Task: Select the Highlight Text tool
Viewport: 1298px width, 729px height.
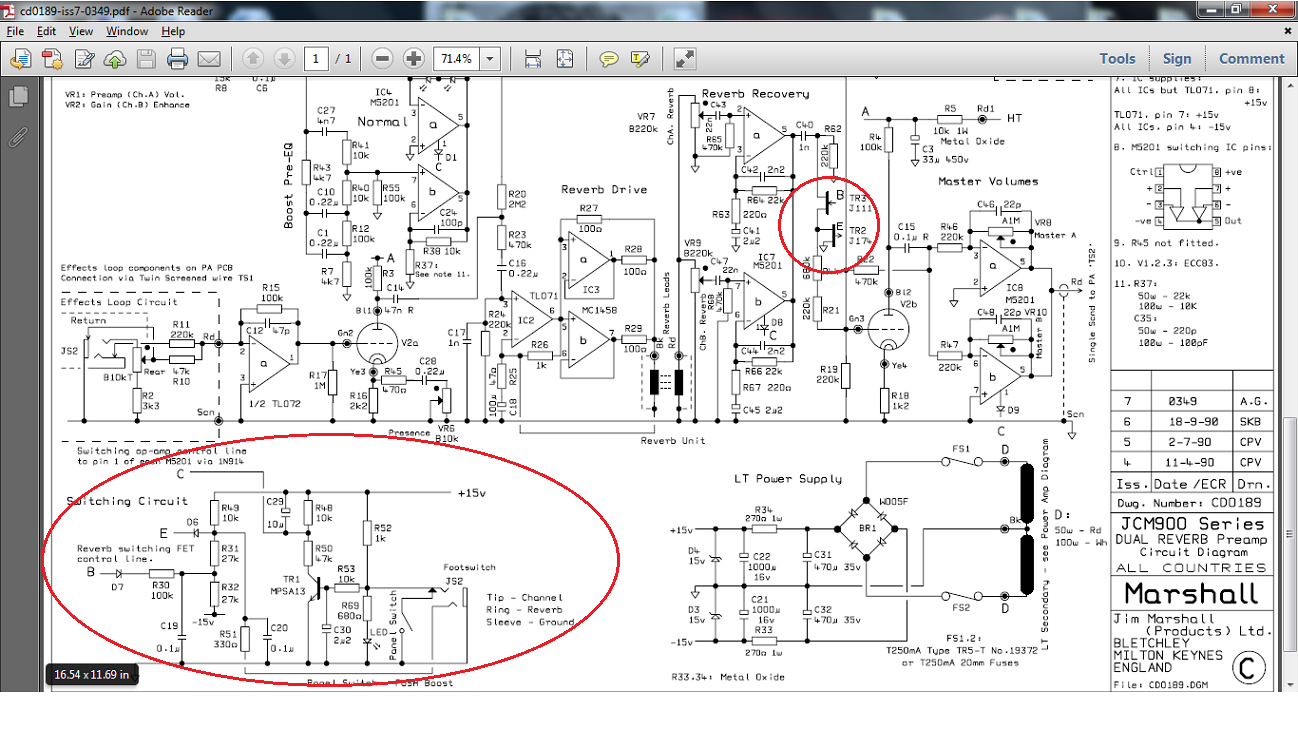Action: (x=640, y=59)
